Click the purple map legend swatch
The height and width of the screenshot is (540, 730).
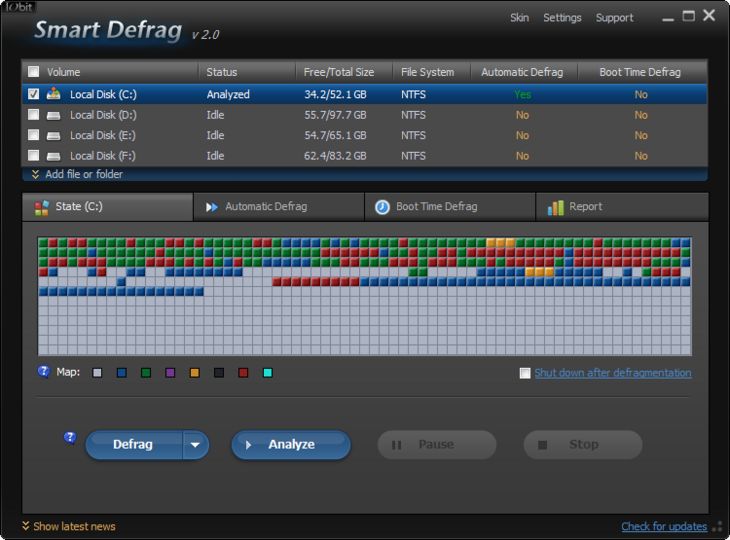170,373
